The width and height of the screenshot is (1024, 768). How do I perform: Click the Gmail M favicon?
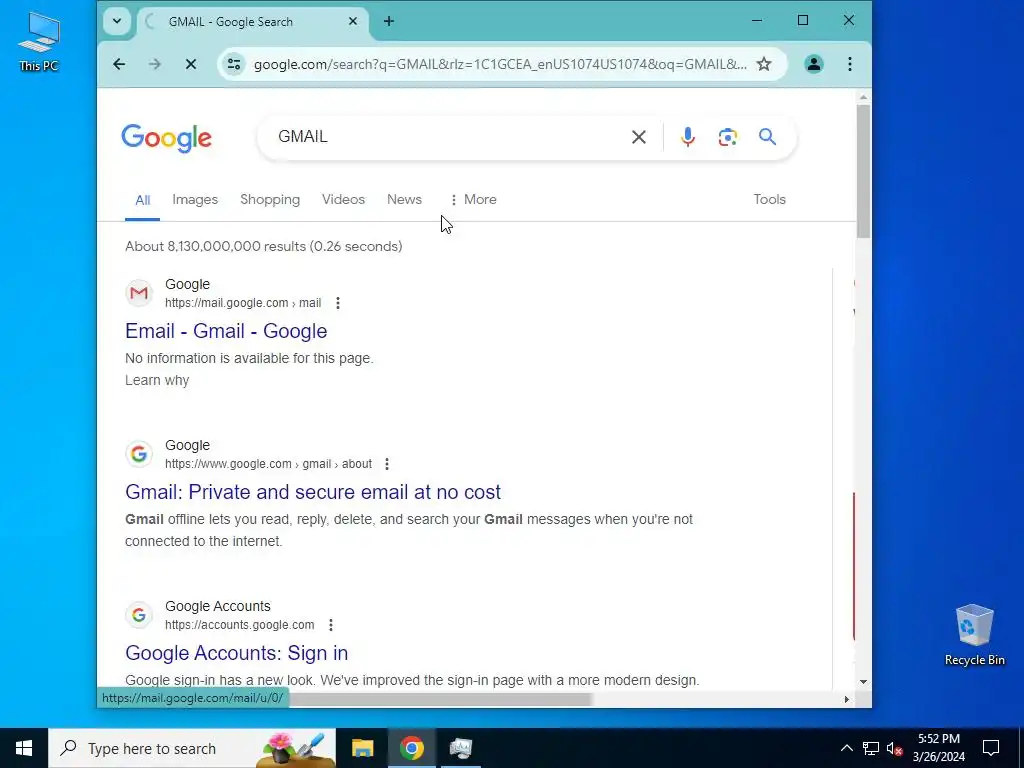tap(138, 293)
